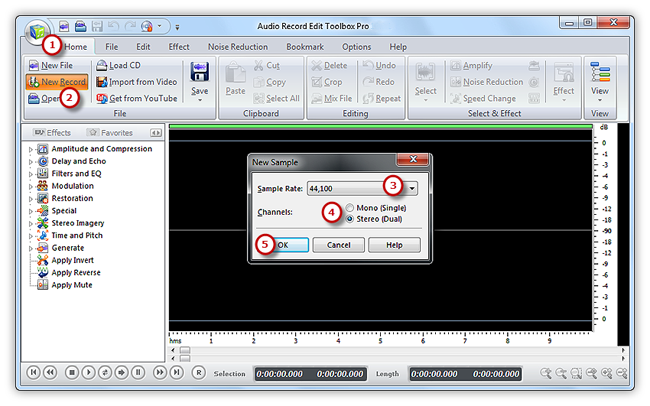Image resolution: width=650 pixels, height=406 pixels.
Task: Click the large Select waveform icon
Action: click(x=425, y=73)
